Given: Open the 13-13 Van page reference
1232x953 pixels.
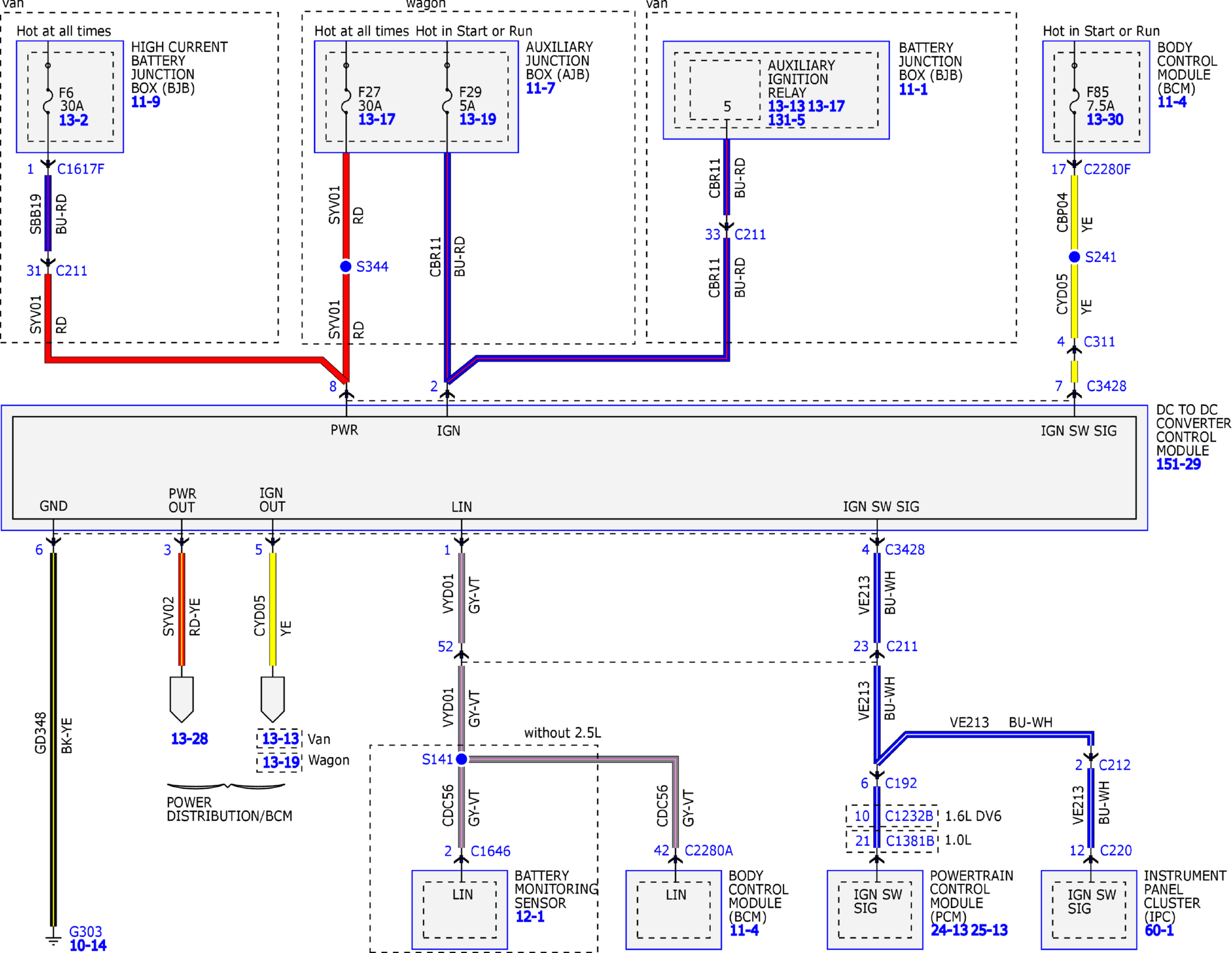Looking at the screenshot, I should pyautogui.click(x=280, y=739).
